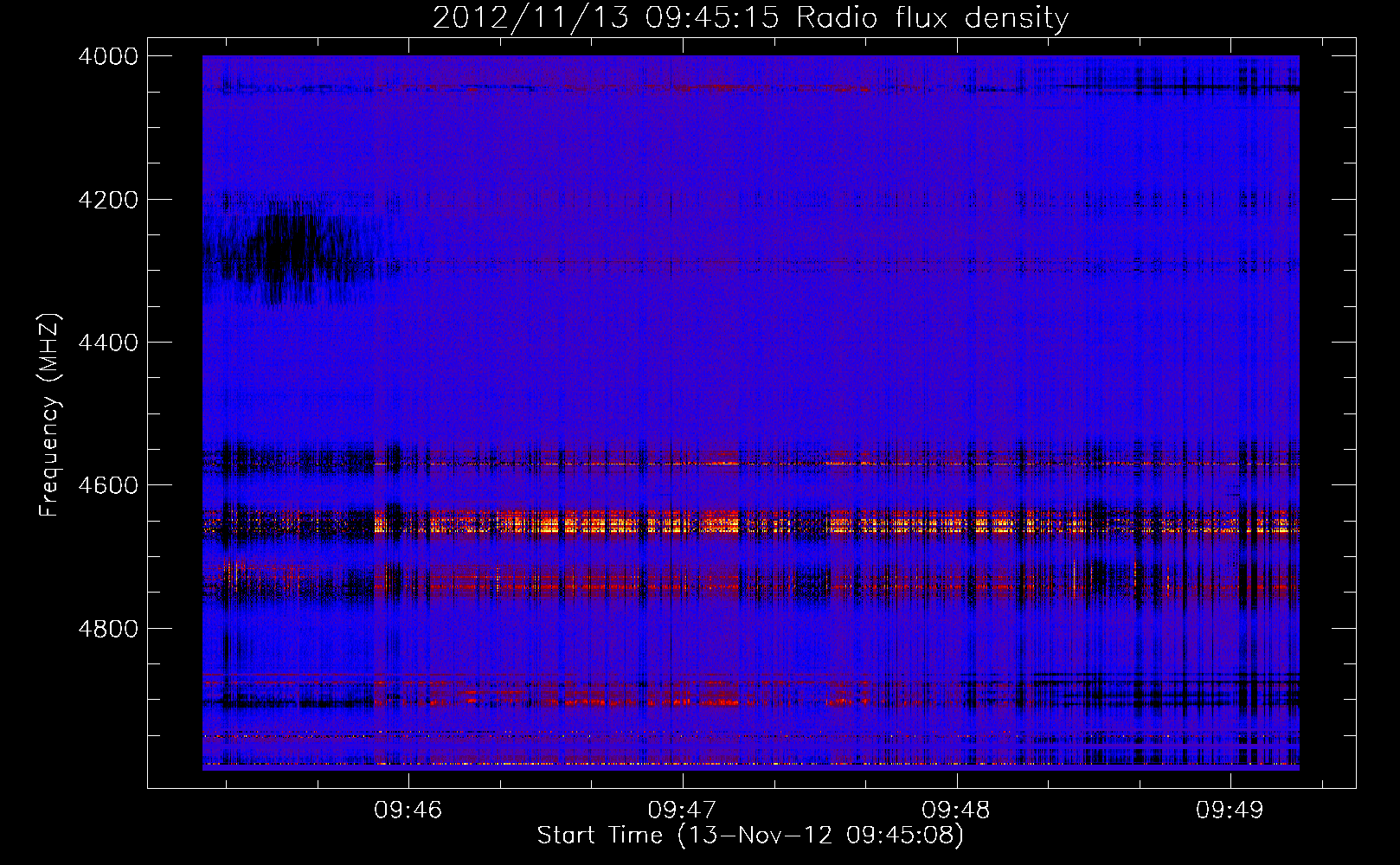
Task: Select the 4800 frequency tick label
Action: pos(108,628)
